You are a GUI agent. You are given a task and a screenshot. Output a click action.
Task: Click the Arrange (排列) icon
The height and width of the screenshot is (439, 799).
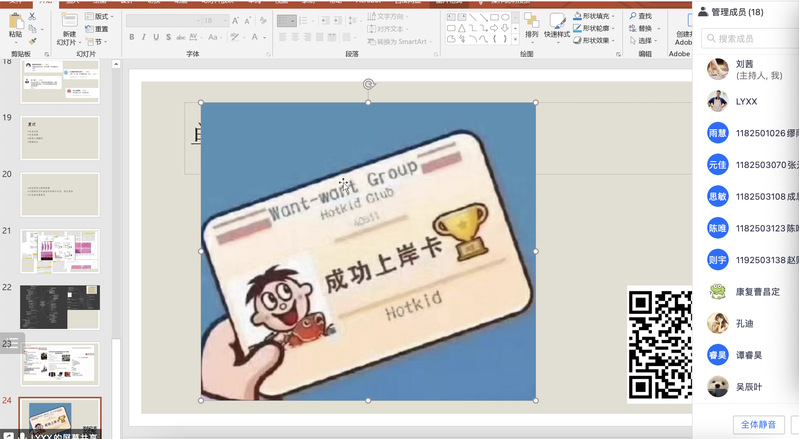pos(531,23)
